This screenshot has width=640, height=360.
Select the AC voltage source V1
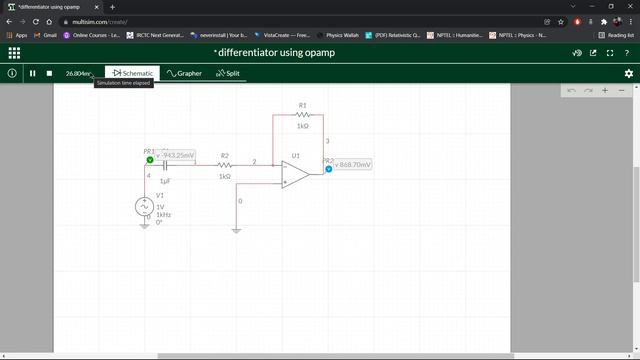[144, 207]
